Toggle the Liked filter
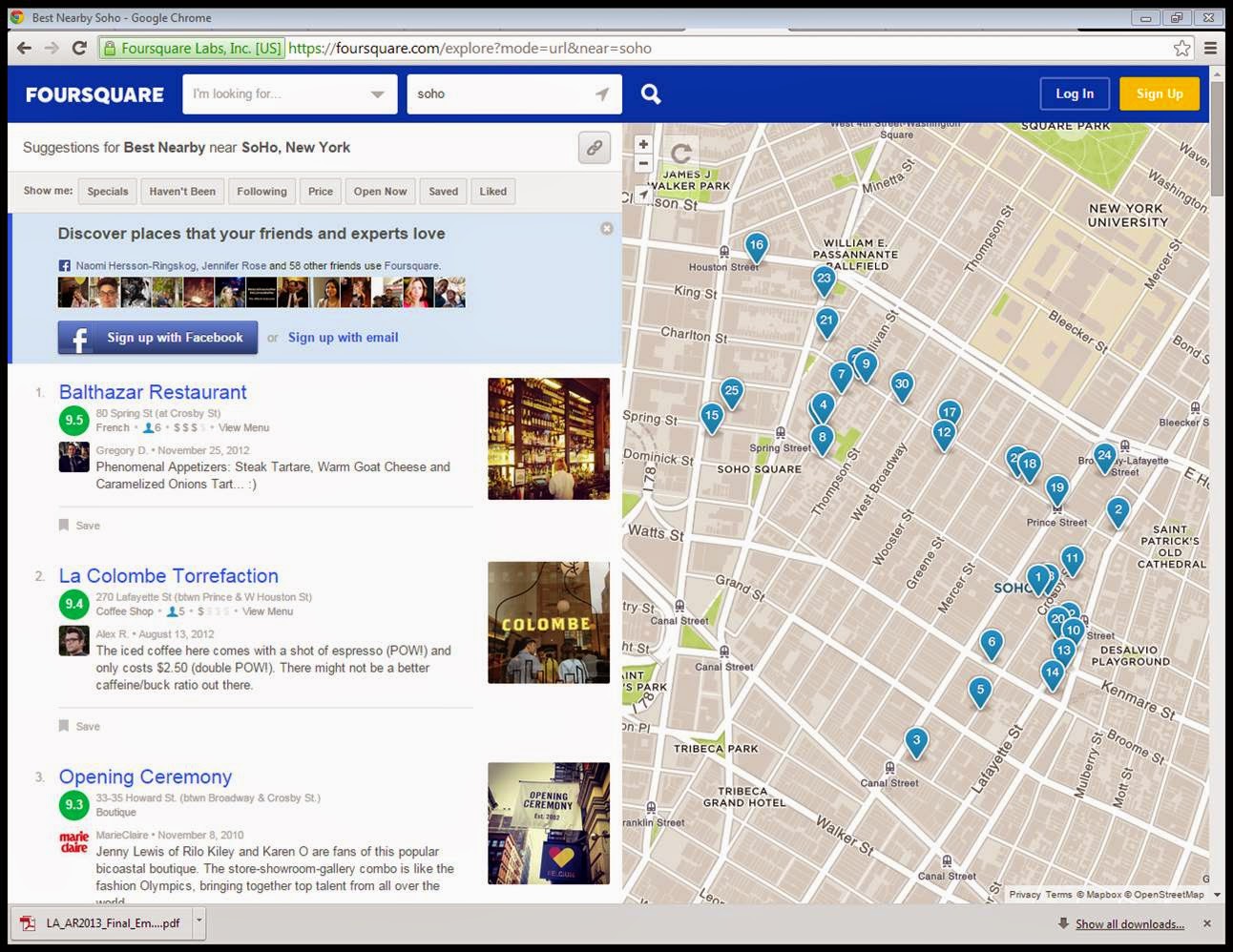1233x952 pixels. click(493, 192)
